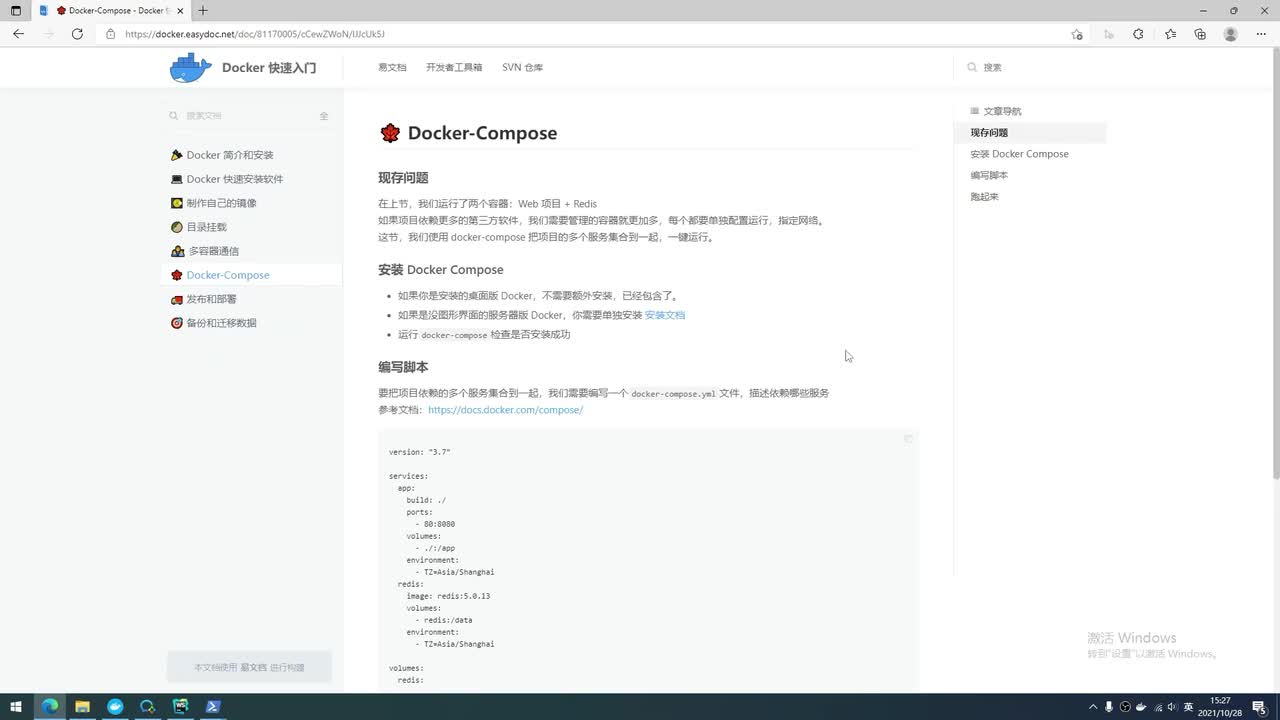The height and width of the screenshot is (720, 1280).
Task: Click the 本文档使用 易文档 进行构建 footer button
Action: 249,667
